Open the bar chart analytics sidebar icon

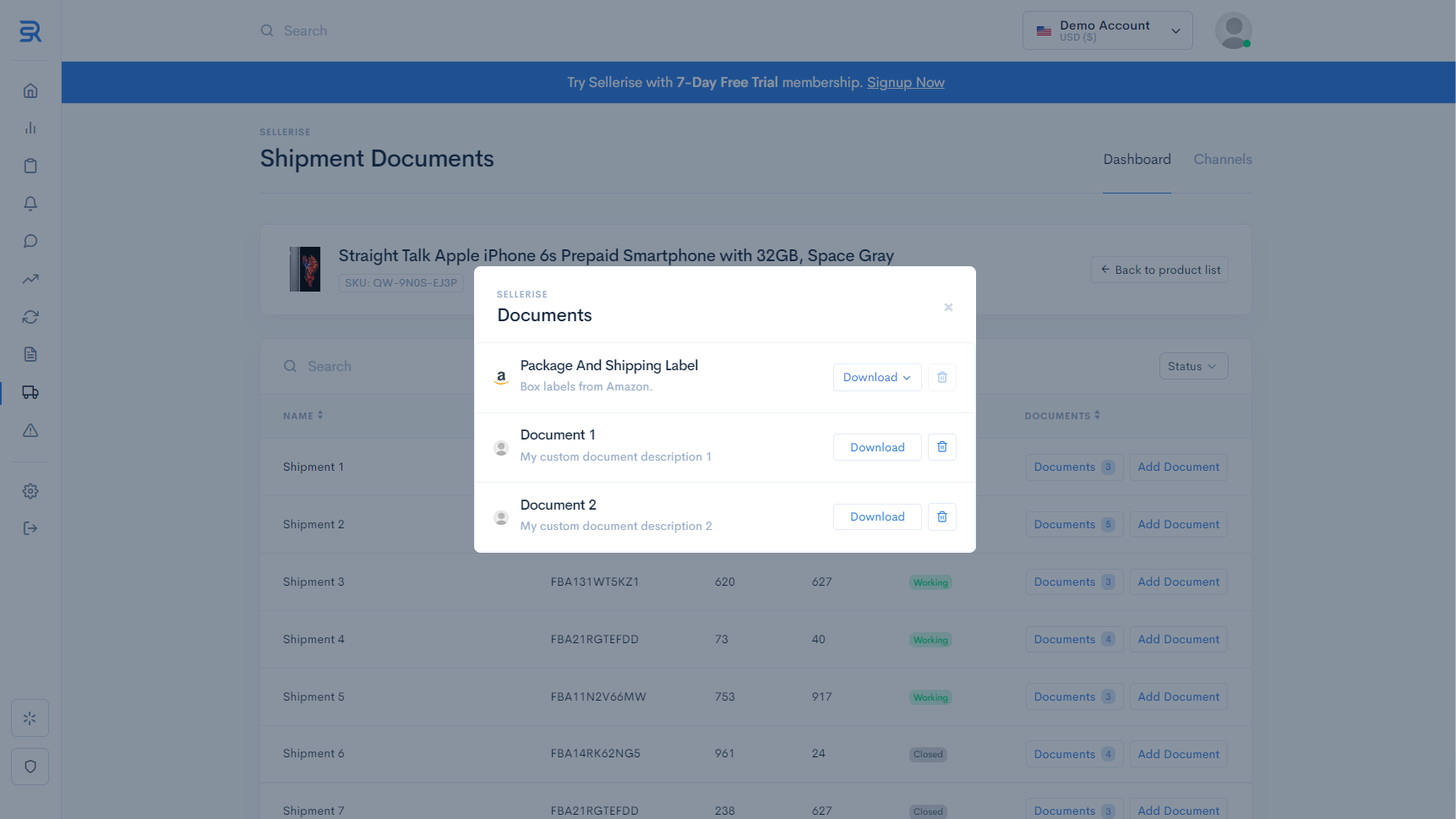30,128
